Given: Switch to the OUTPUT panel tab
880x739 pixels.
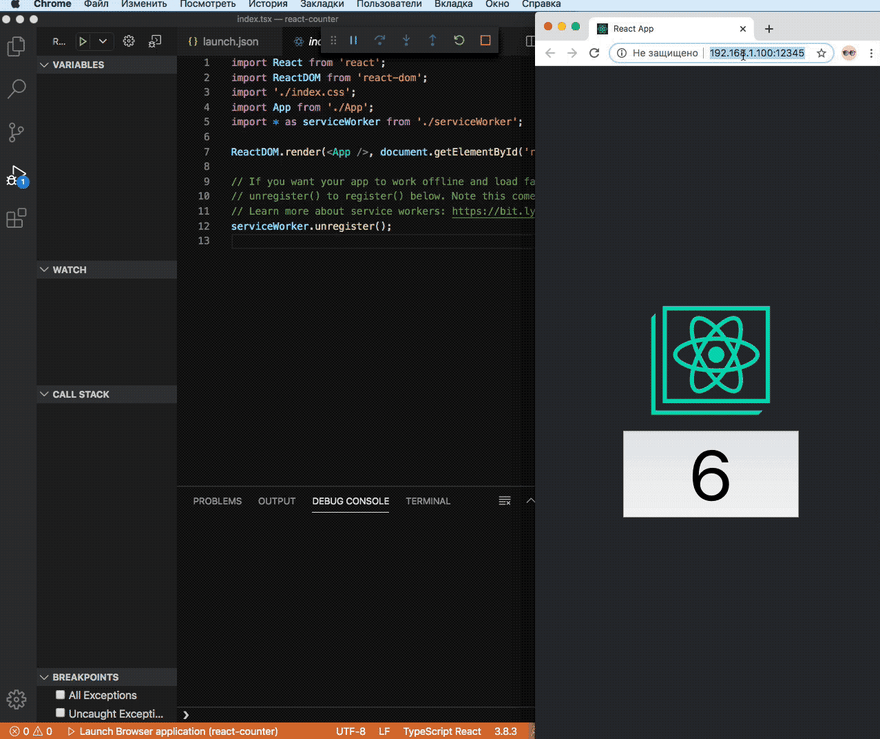Looking at the screenshot, I should point(277,501).
